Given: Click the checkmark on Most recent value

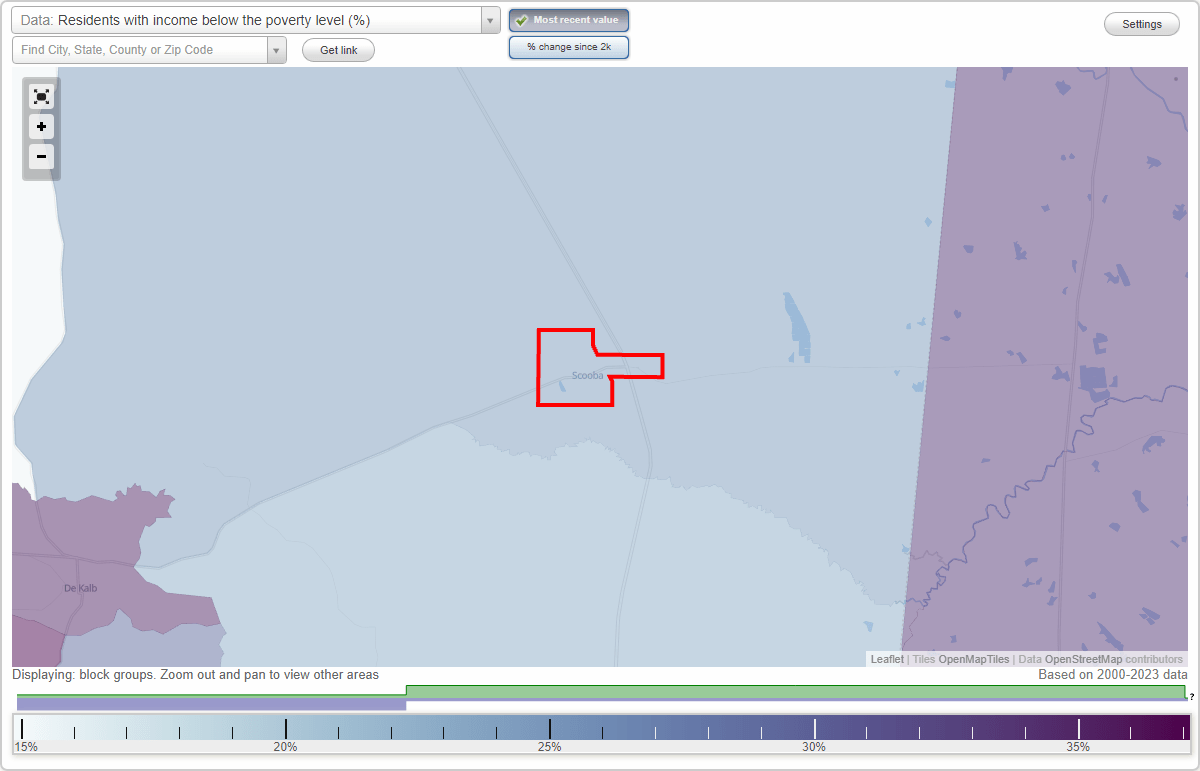Looking at the screenshot, I should point(521,19).
